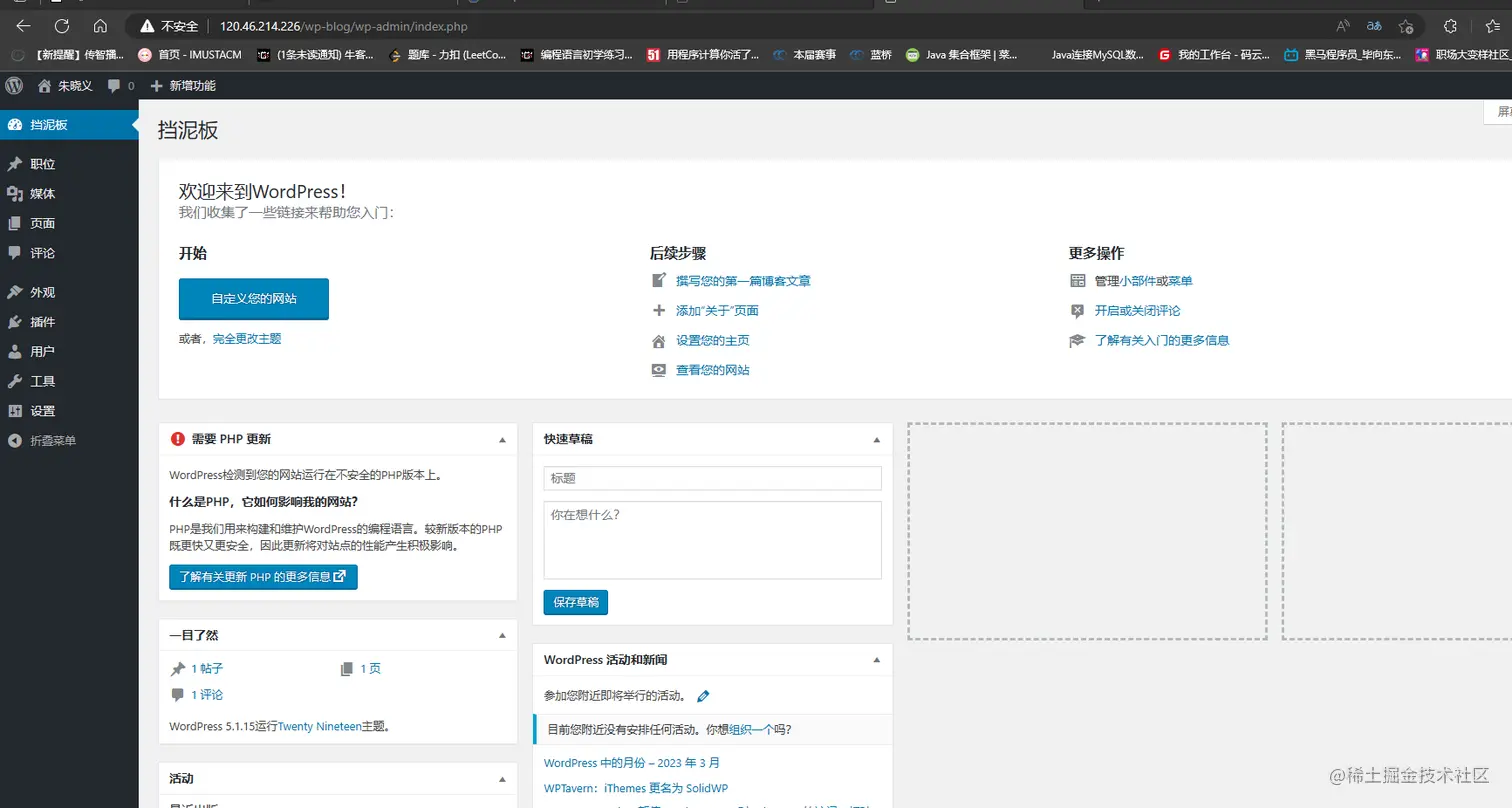
Task: Open 工具 in sidebar menu
Action: [69, 381]
